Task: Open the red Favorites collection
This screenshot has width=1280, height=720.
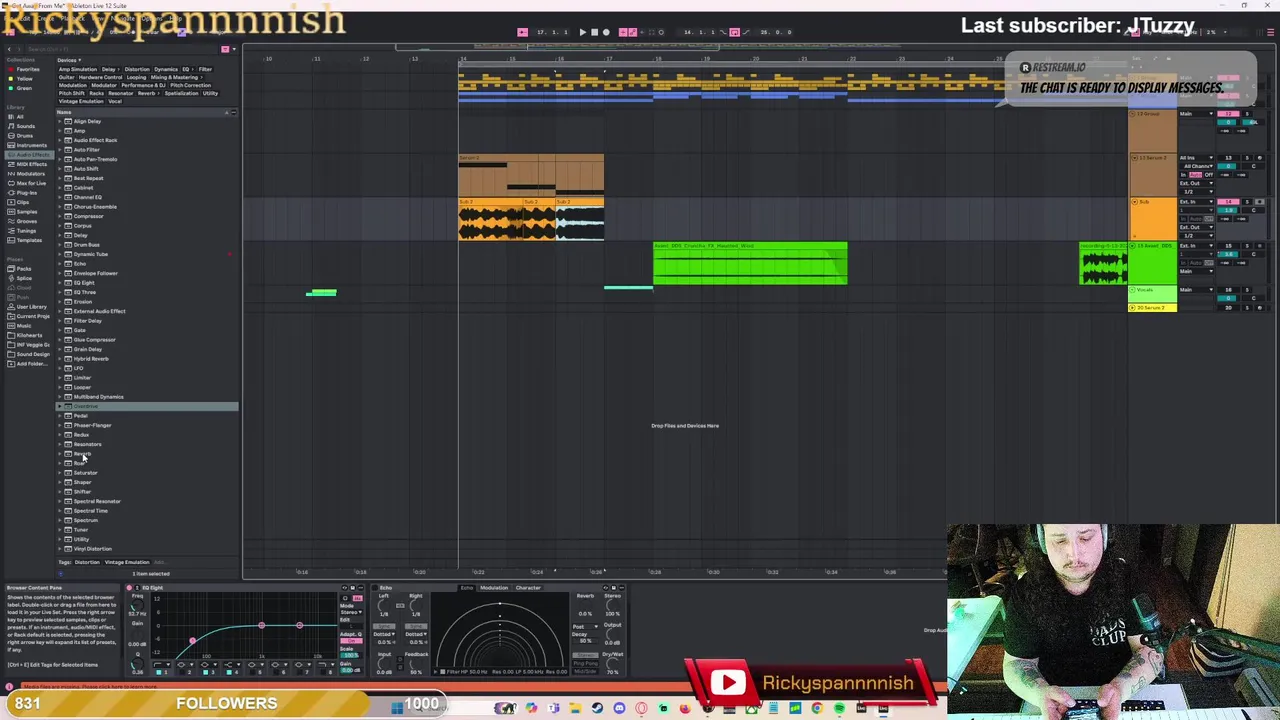Action: tap(27, 69)
